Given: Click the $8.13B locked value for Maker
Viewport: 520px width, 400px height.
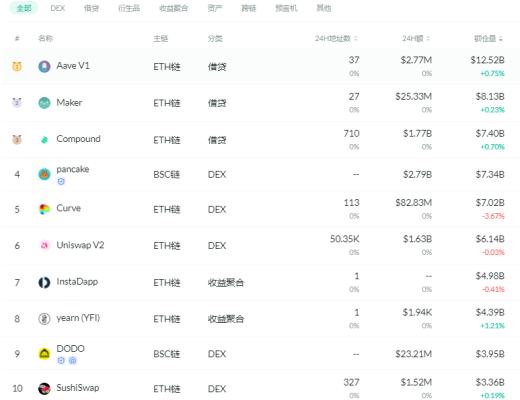Looking at the screenshot, I should [x=490, y=96].
